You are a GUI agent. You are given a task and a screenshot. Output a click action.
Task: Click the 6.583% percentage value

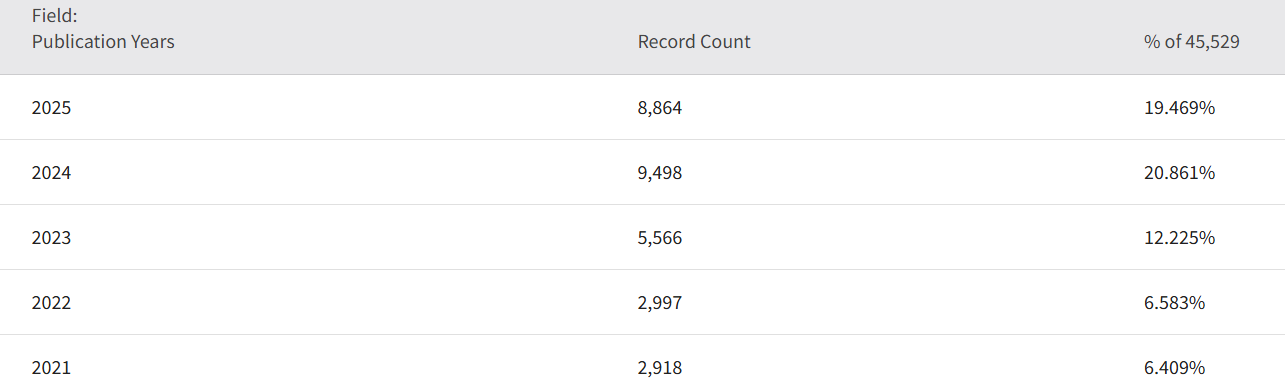1174,303
